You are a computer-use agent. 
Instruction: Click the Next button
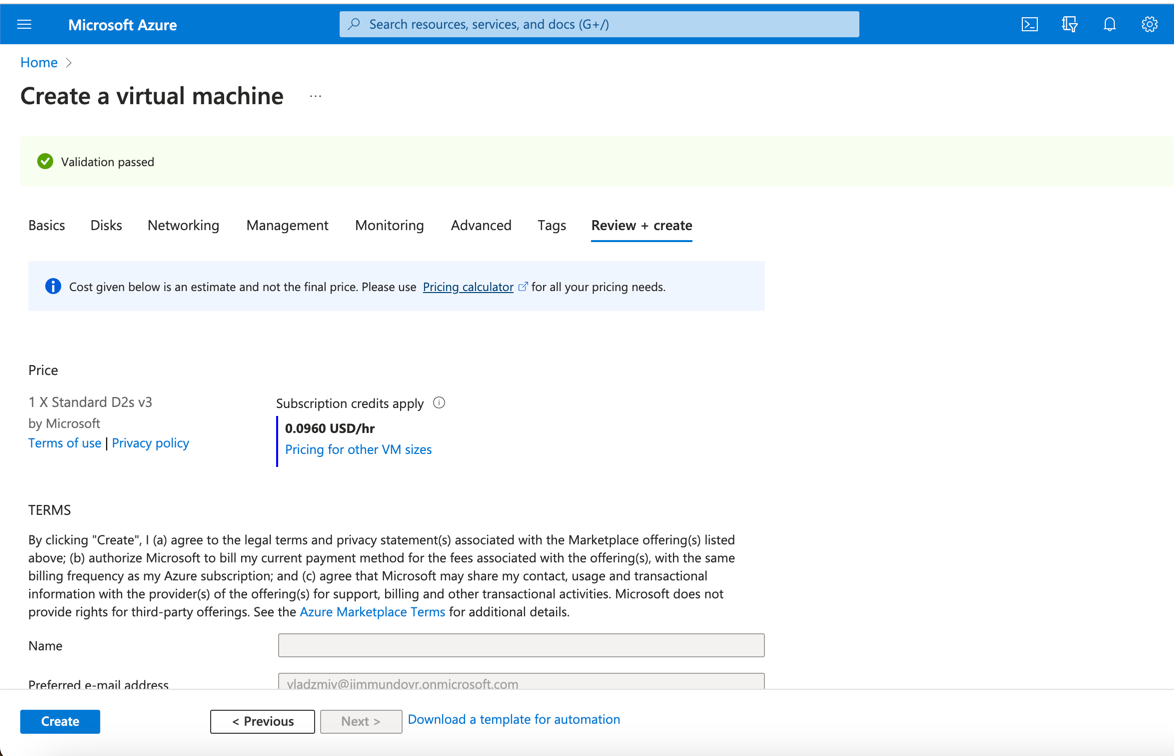pyautogui.click(x=361, y=722)
